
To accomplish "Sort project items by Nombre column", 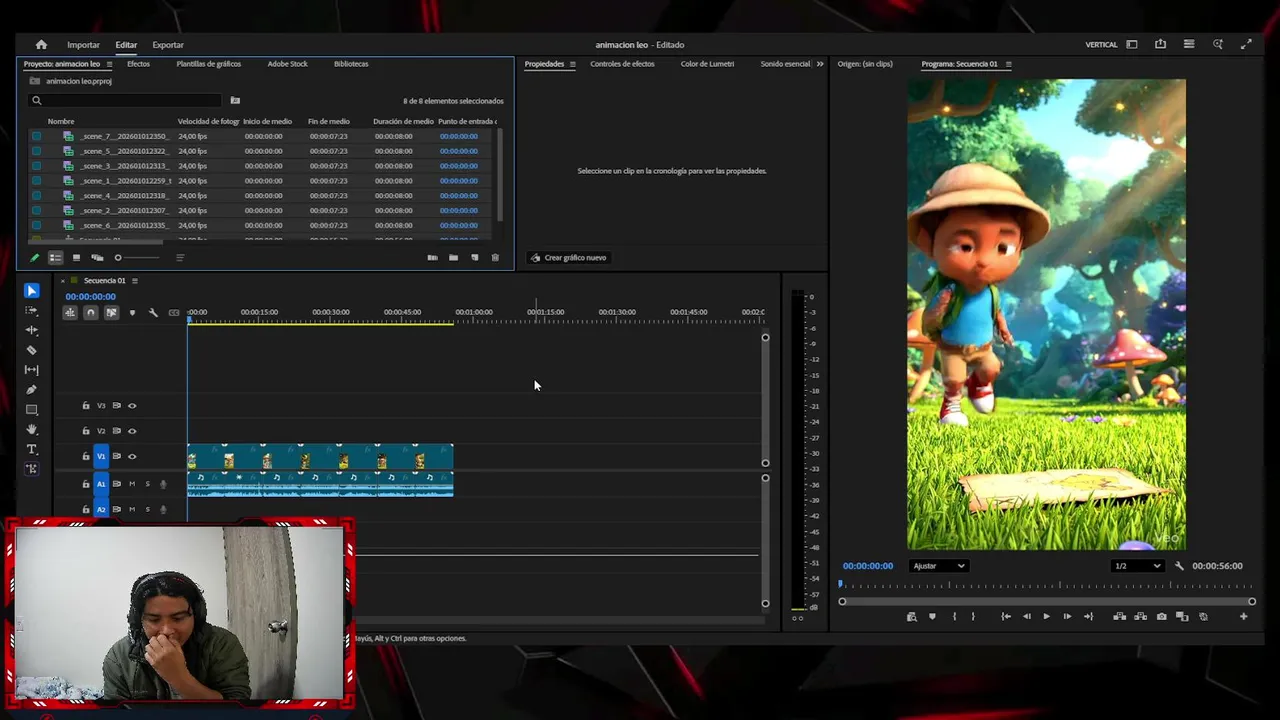I will click(x=61, y=122).
